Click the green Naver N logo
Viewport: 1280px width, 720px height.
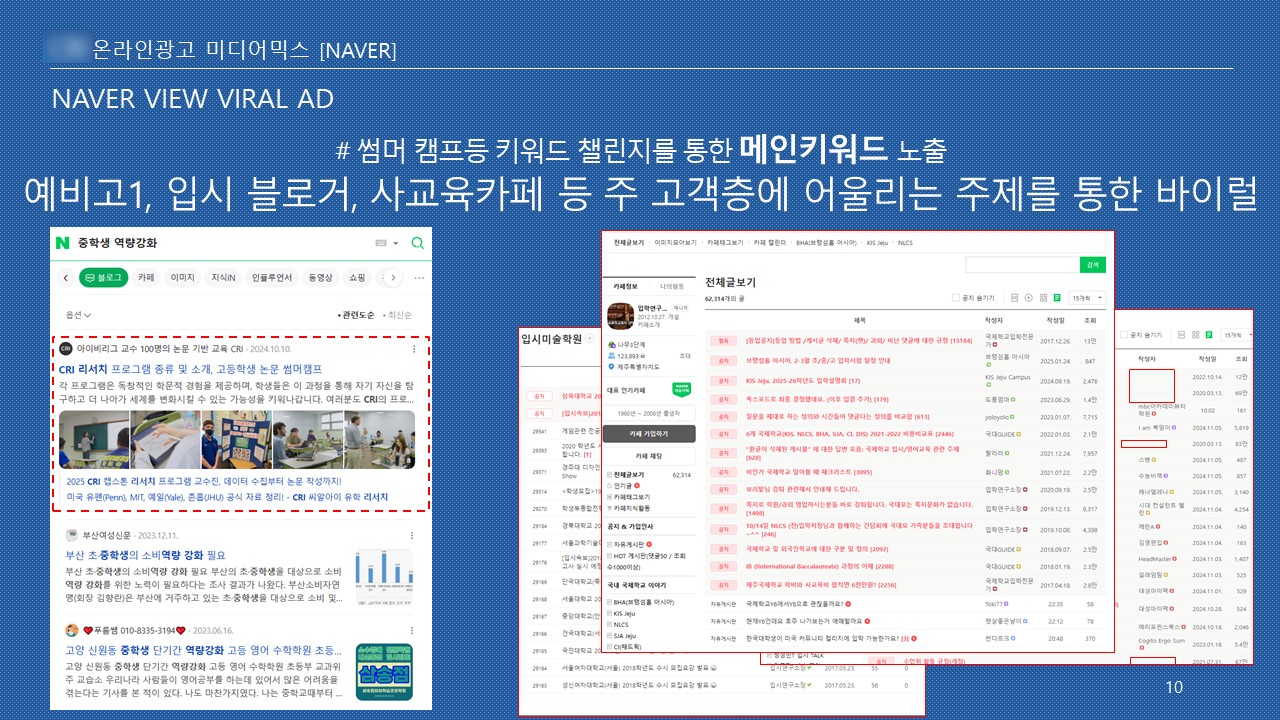[63, 243]
